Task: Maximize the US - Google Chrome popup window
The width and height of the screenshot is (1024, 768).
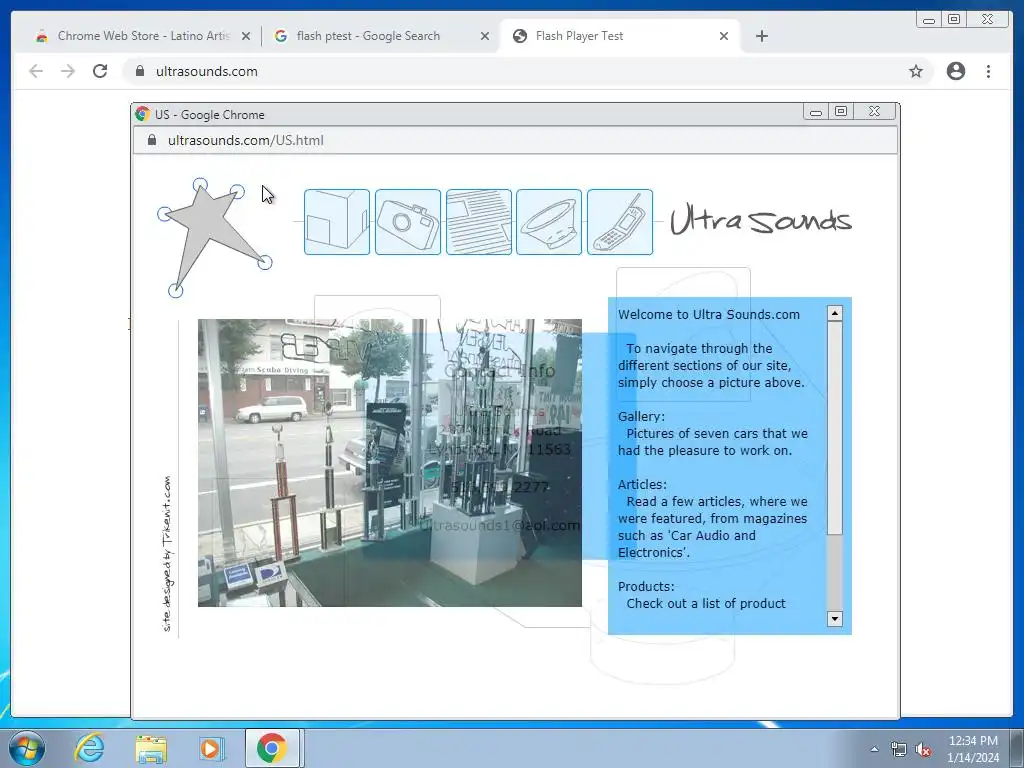Action: (x=841, y=112)
